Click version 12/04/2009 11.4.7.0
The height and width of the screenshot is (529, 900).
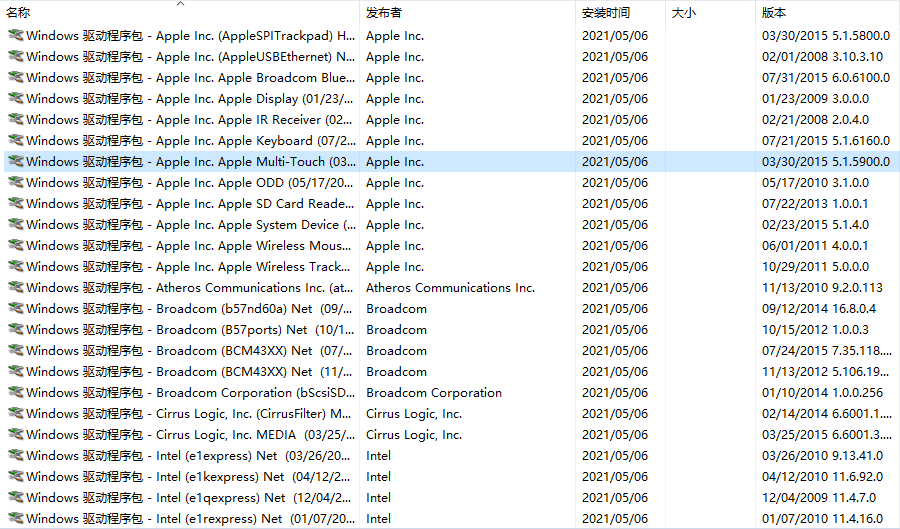click(818, 497)
